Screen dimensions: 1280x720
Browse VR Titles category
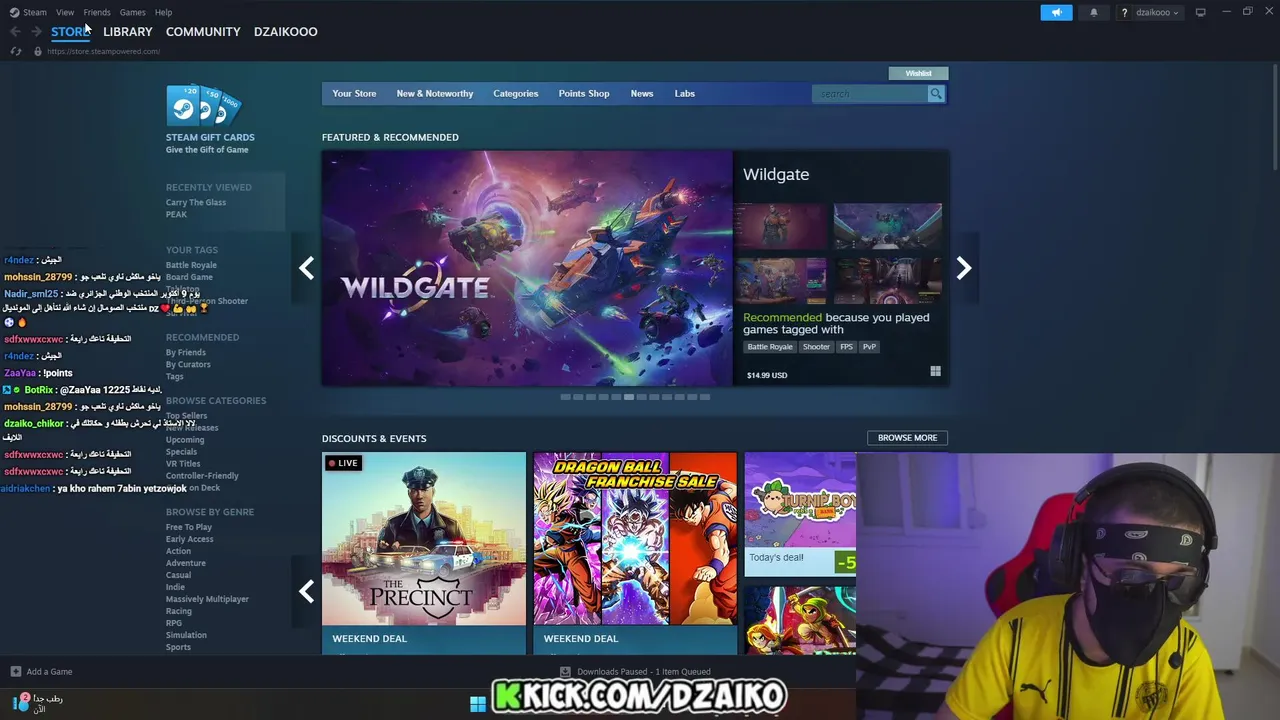pyautogui.click(x=183, y=464)
